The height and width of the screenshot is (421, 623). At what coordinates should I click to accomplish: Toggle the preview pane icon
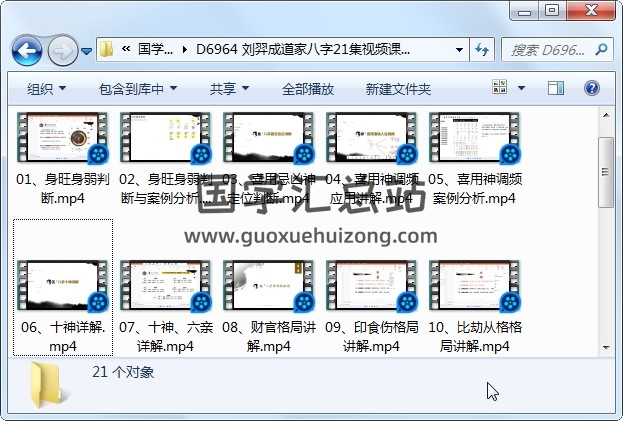tap(555, 88)
